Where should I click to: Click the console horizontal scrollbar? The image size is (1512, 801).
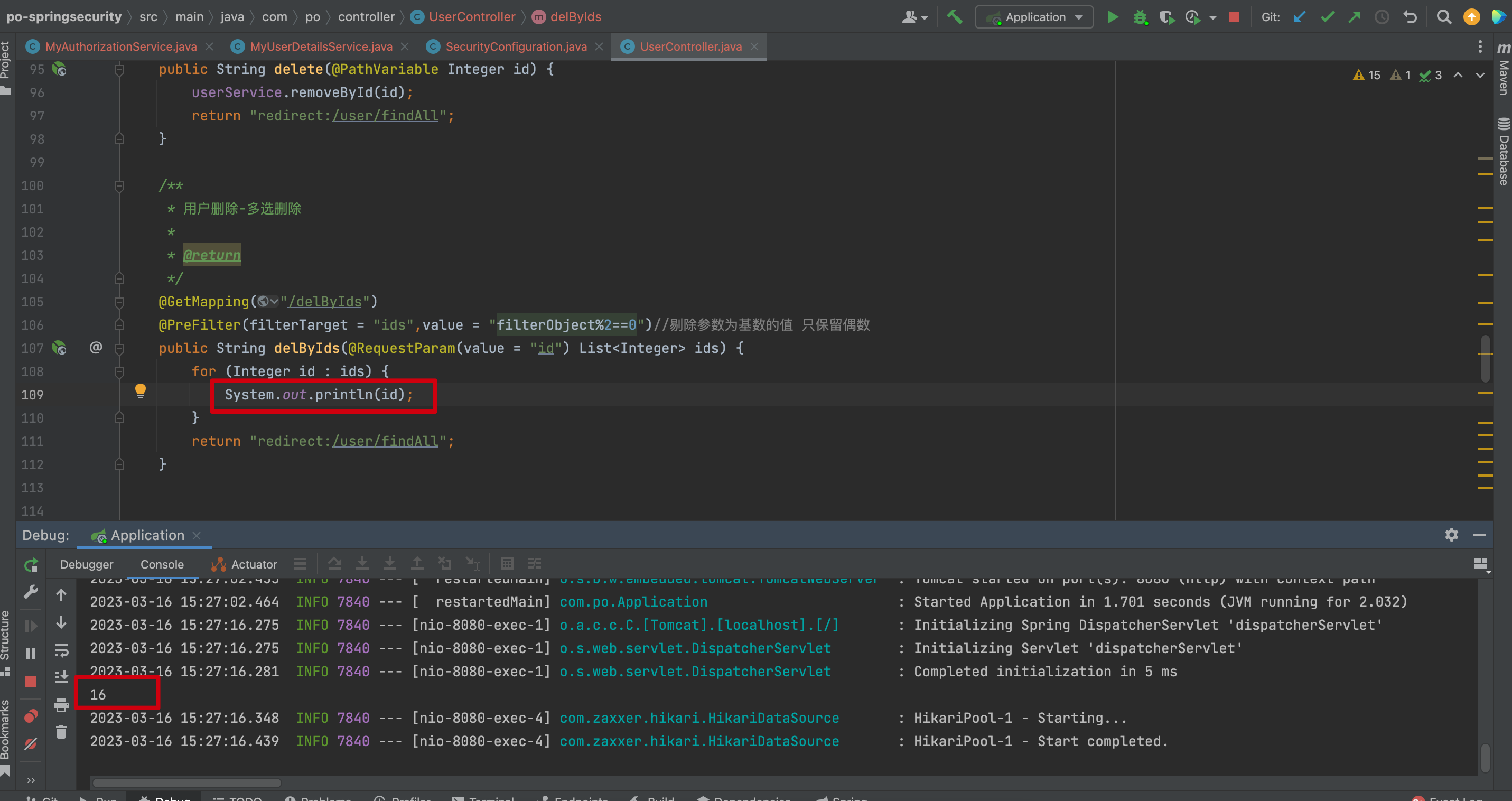(x=186, y=783)
